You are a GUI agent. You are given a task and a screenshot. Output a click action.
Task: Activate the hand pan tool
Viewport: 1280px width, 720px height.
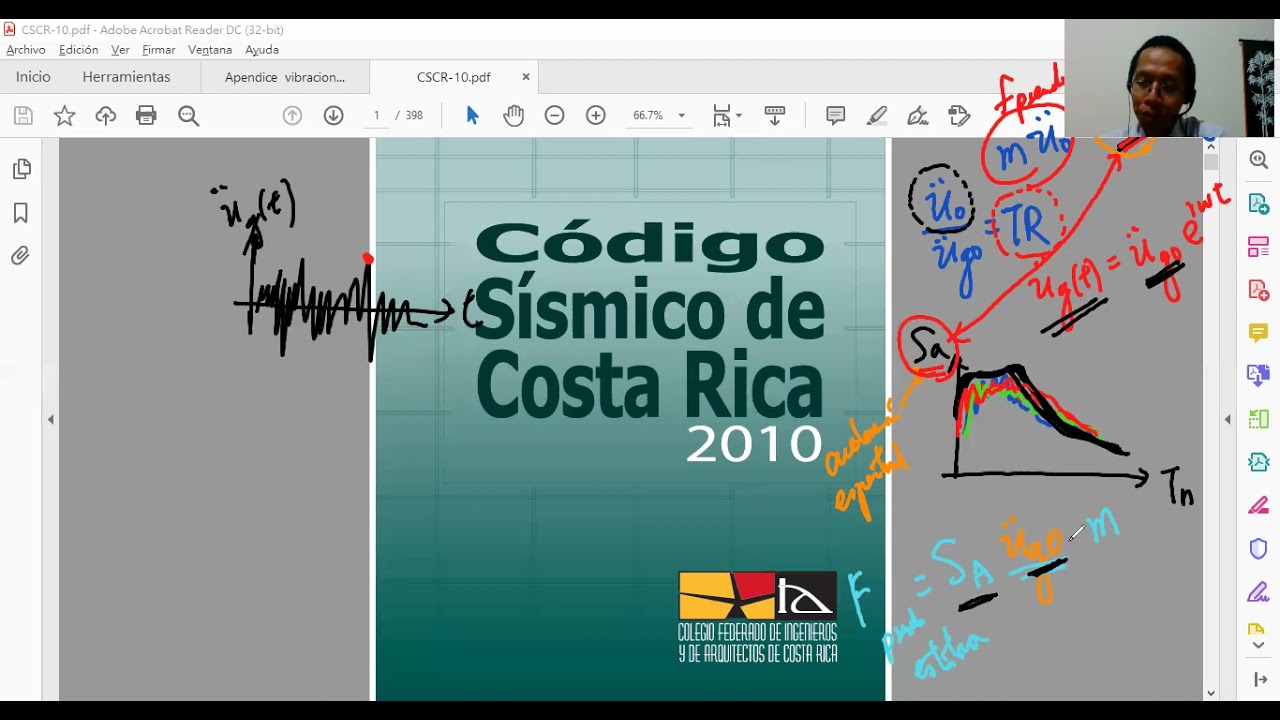(x=513, y=116)
